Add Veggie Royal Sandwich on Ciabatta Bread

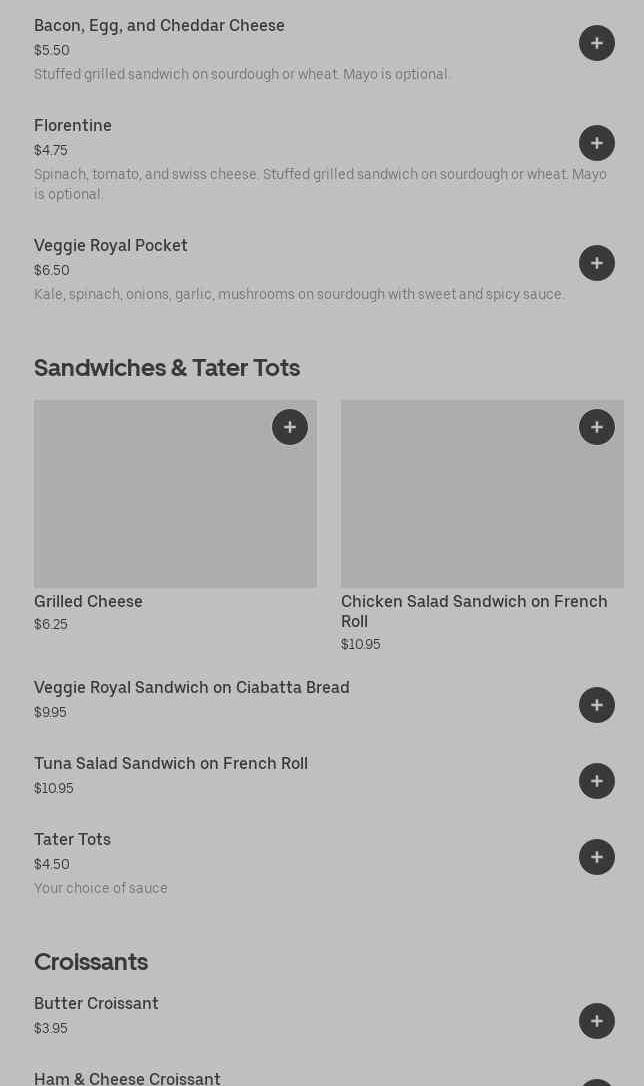click(596, 705)
